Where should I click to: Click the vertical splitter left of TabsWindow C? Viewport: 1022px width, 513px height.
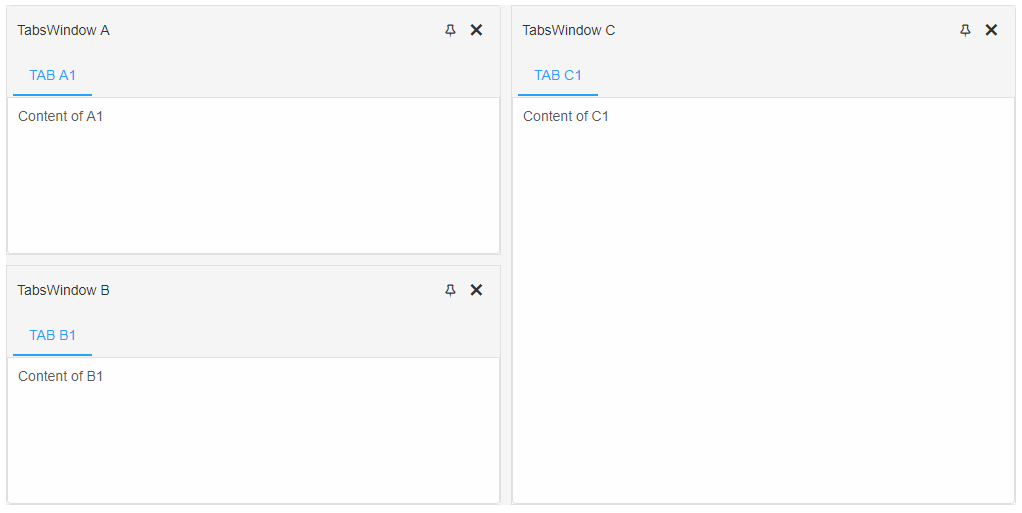point(506,255)
